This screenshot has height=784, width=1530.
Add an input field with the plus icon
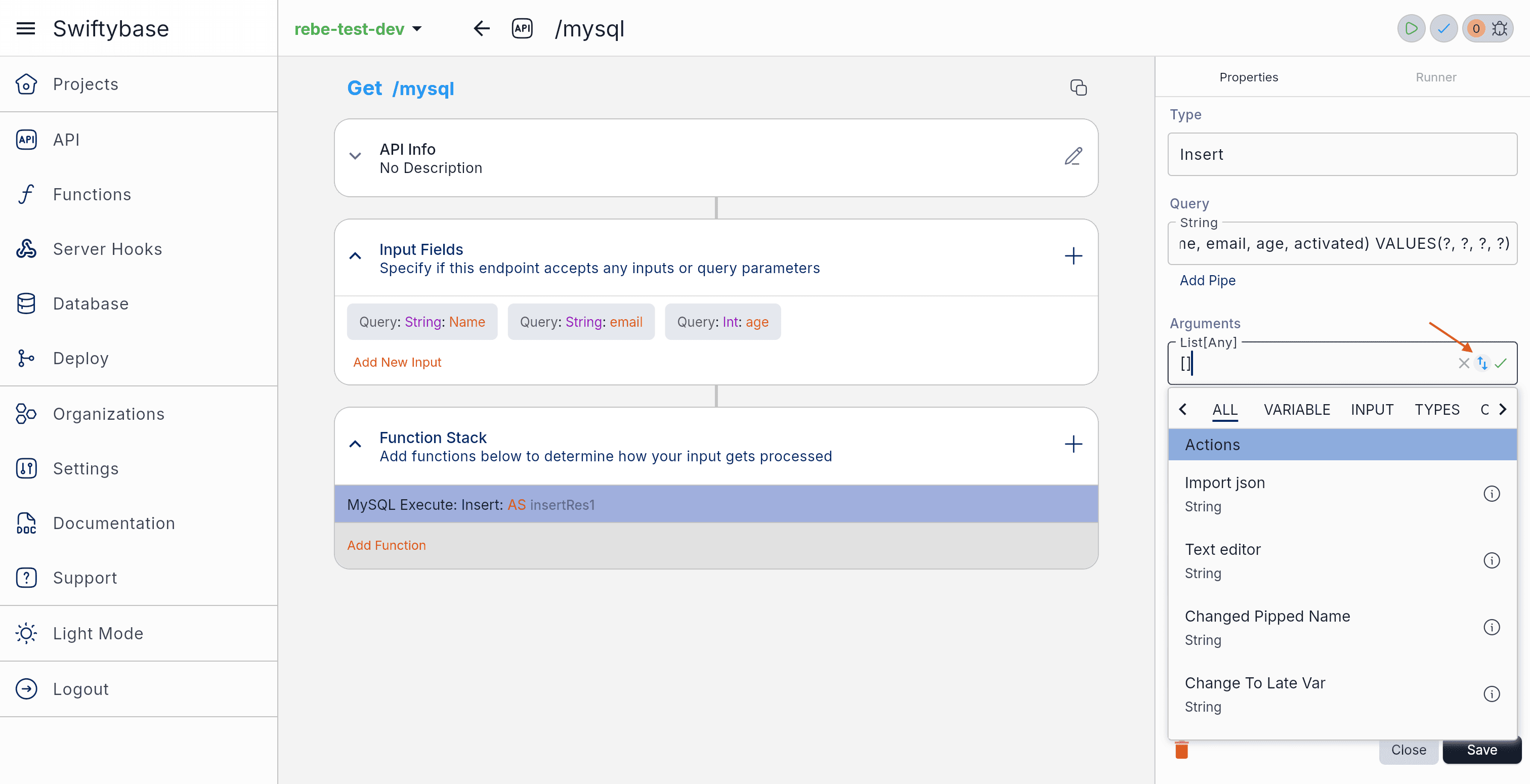[x=1073, y=256]
